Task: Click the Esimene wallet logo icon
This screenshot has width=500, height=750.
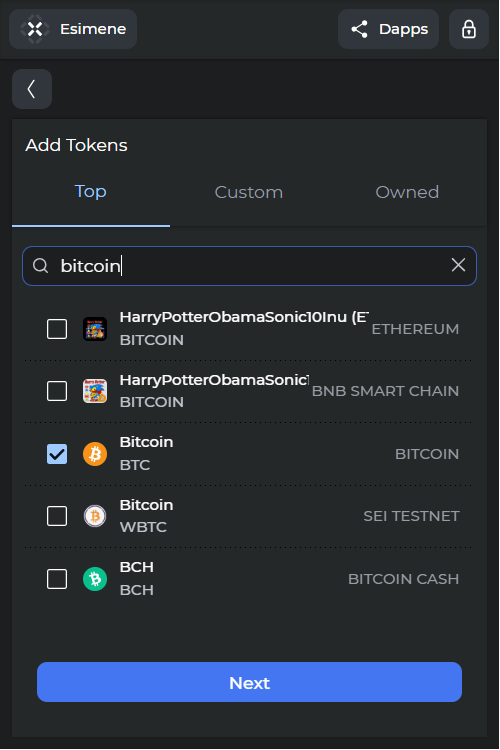Action: [x=34, y=29]
